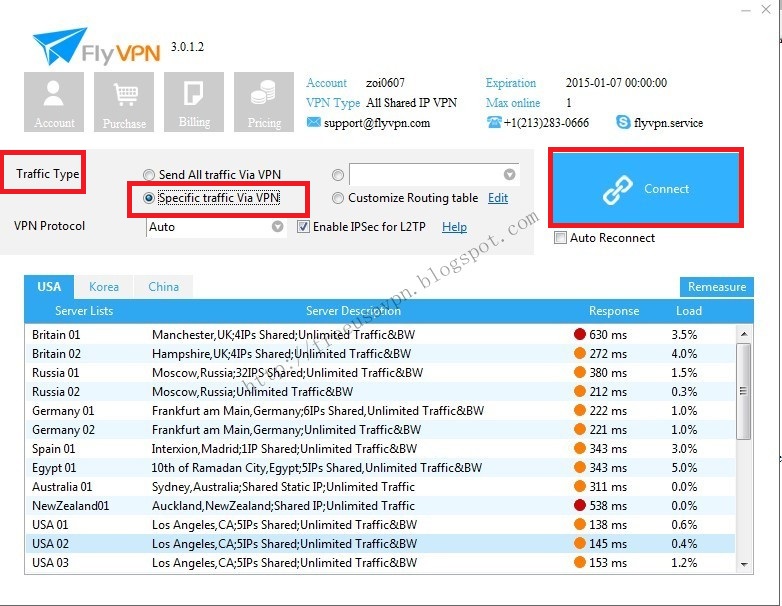Click the orange response dot for Australia 01

[580, 486]
